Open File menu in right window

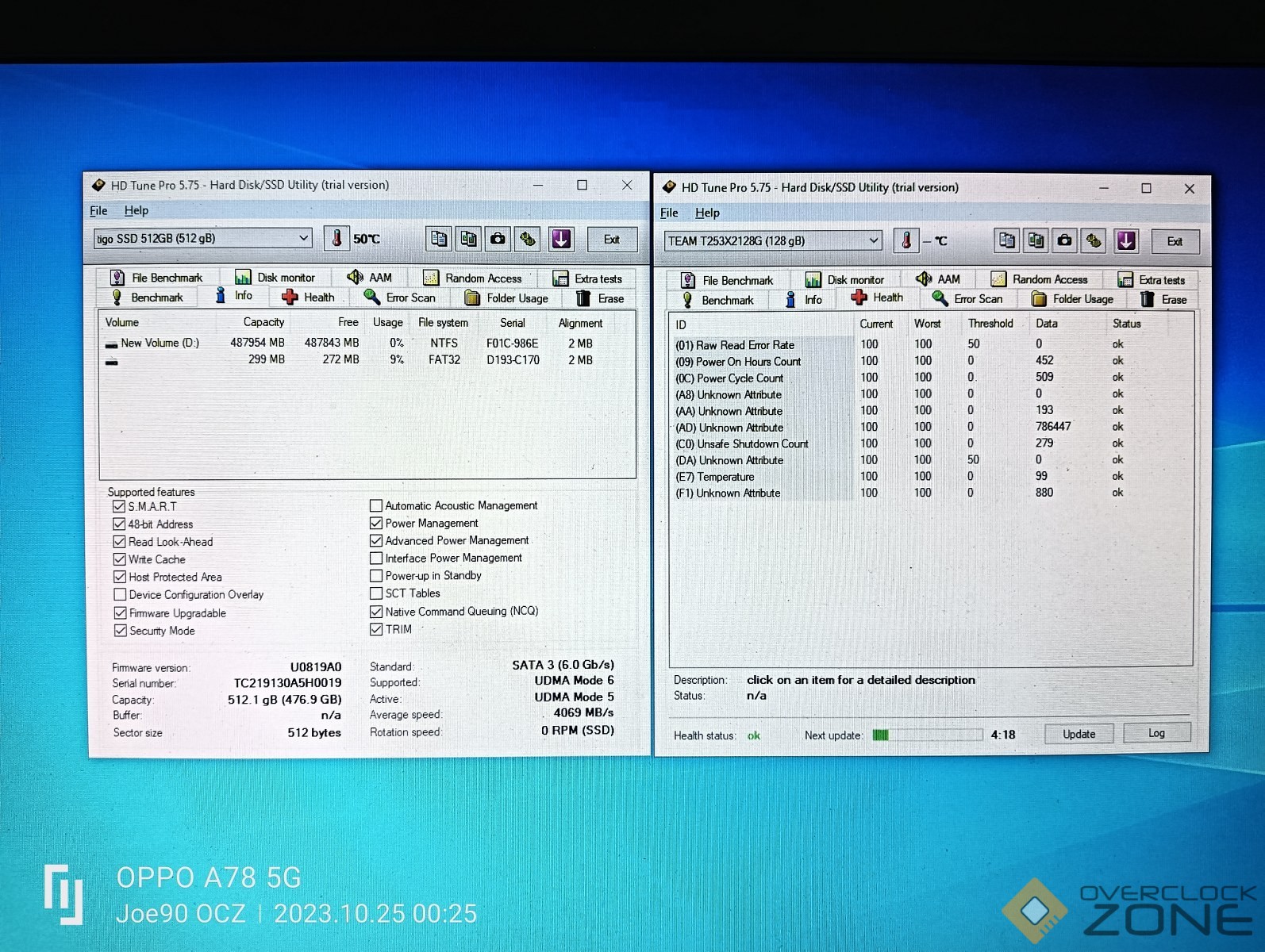(669, 213)
